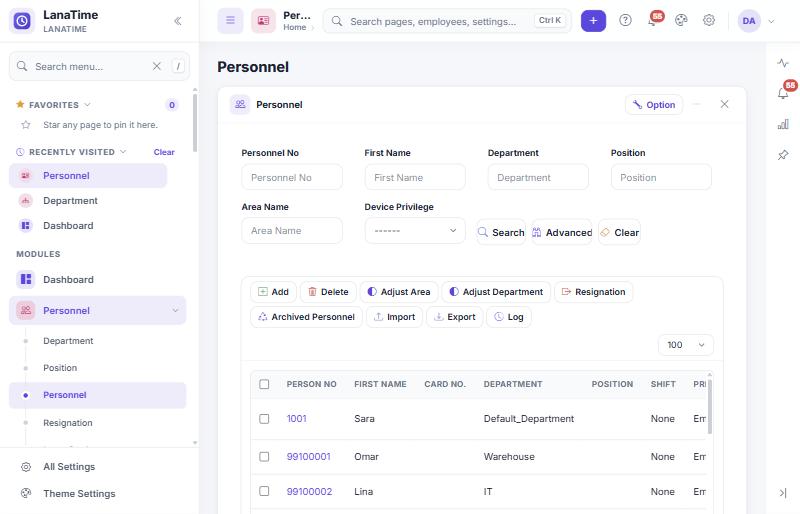
Task: Check the row checkbox for Omar 99100001
Action: click(264, 456)
